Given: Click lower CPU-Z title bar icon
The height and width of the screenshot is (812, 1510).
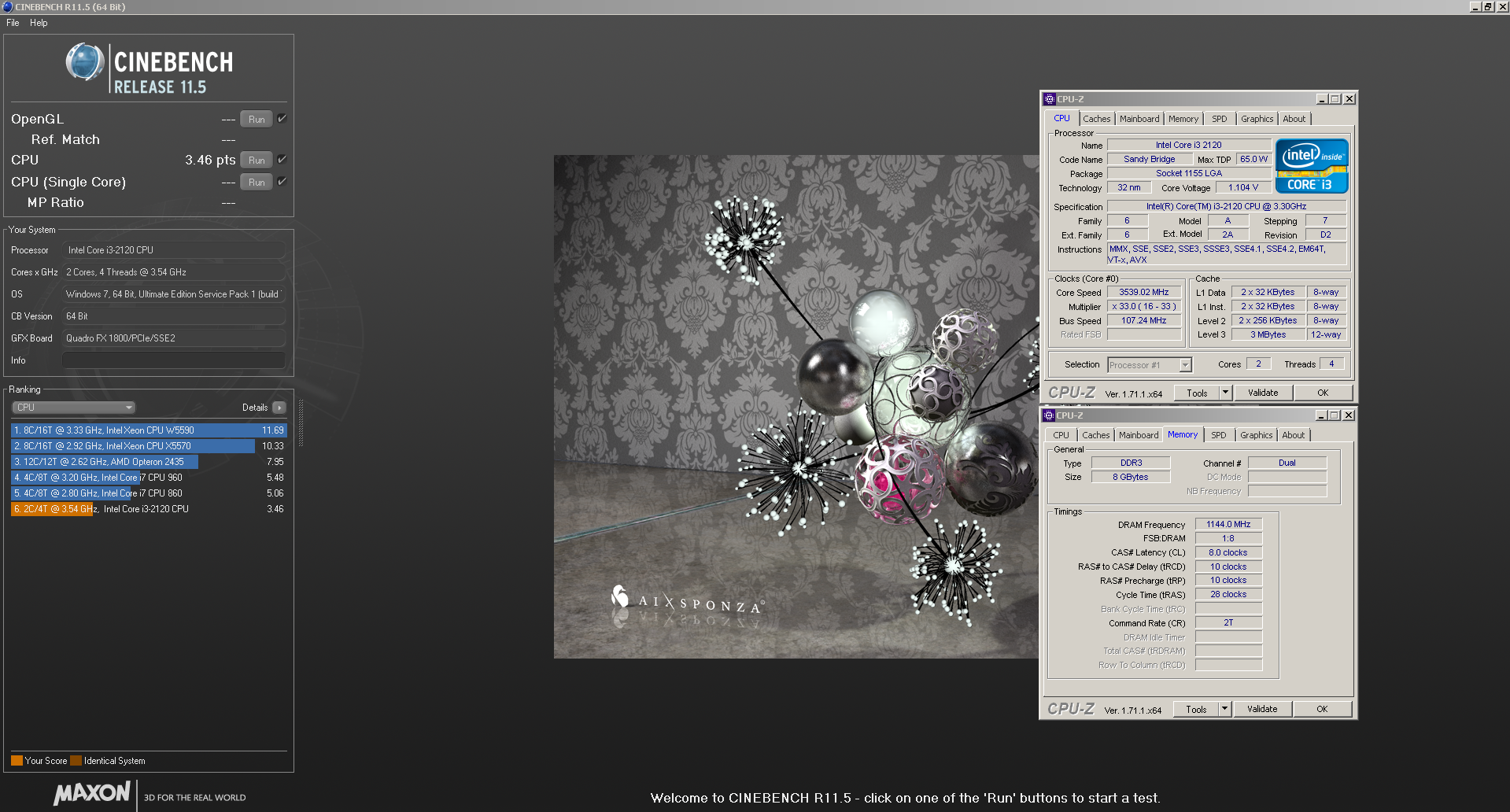Looking at the screenshot, I should pyautogui.click(x=1048, y=415).
